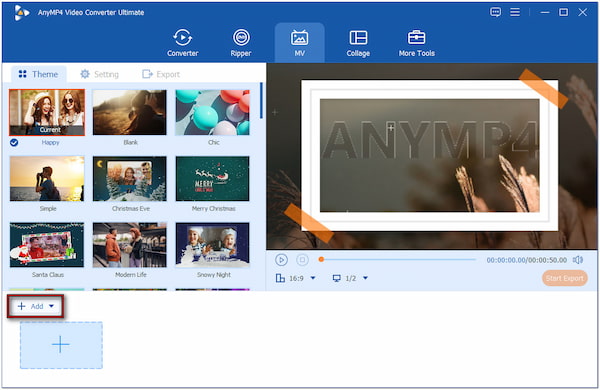Click the AnyMP4 app logo
This screenshot has width=600, height=390.
coord(21,13)
